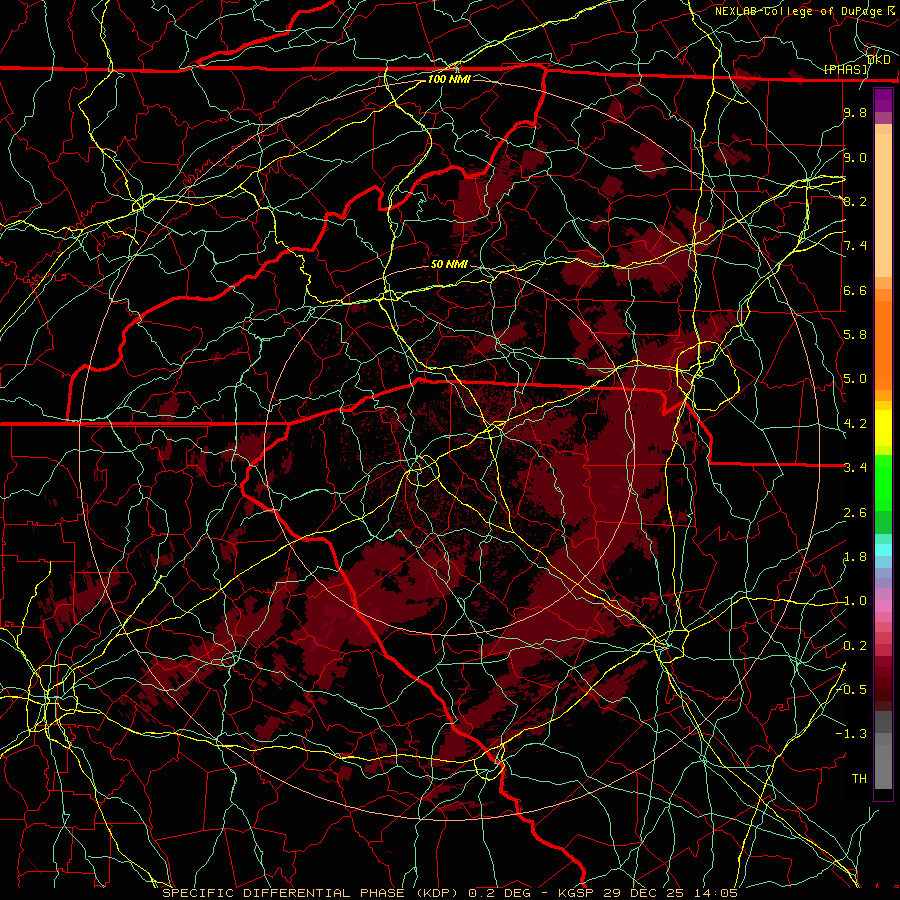Click the -1.3 scale value
The width and height of the screenshot is (900, 900).
(851, 734)
